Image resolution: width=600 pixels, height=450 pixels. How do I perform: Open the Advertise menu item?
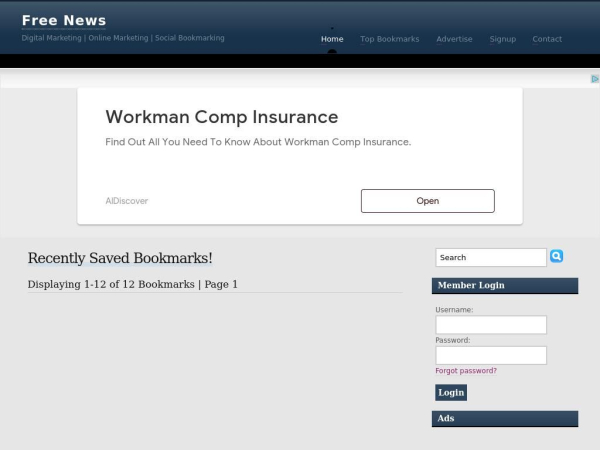[x=454, y=39]
